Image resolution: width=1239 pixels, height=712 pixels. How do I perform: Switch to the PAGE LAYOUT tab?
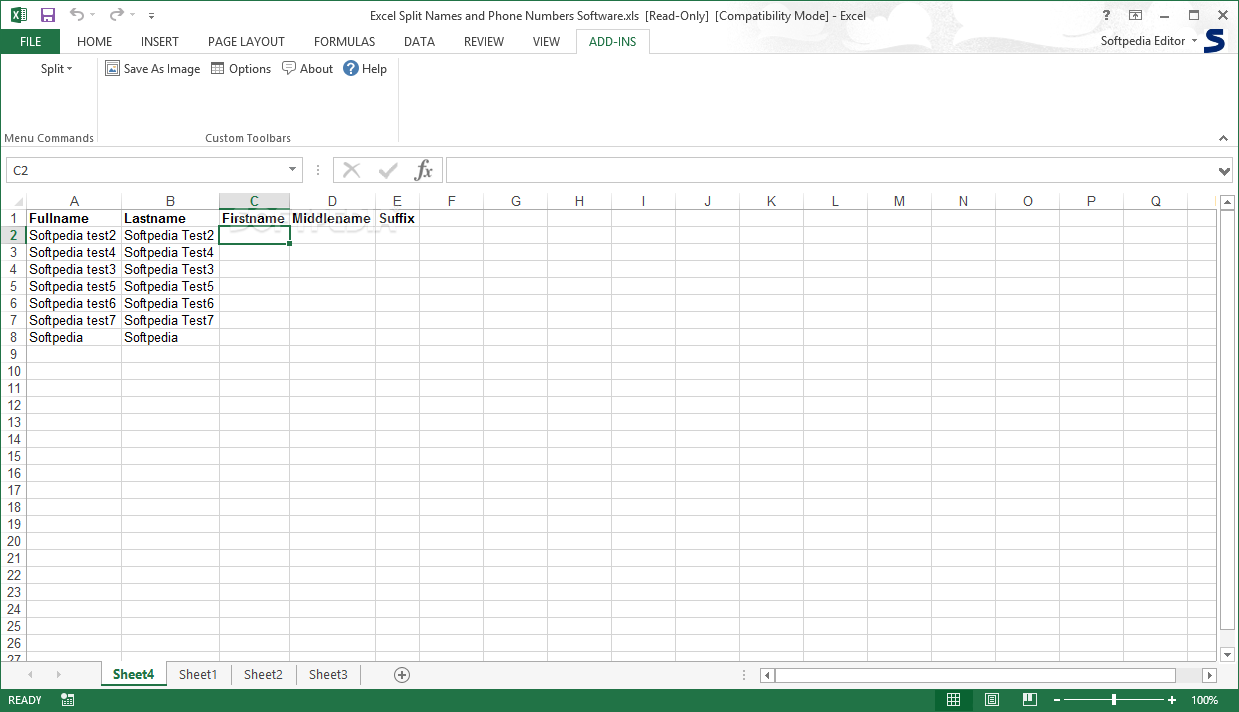246,41
